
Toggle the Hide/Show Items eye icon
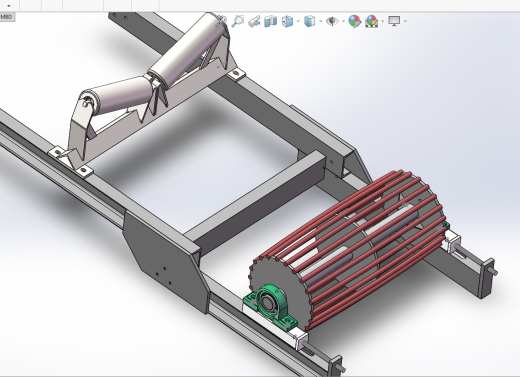[x=332, y=21]
